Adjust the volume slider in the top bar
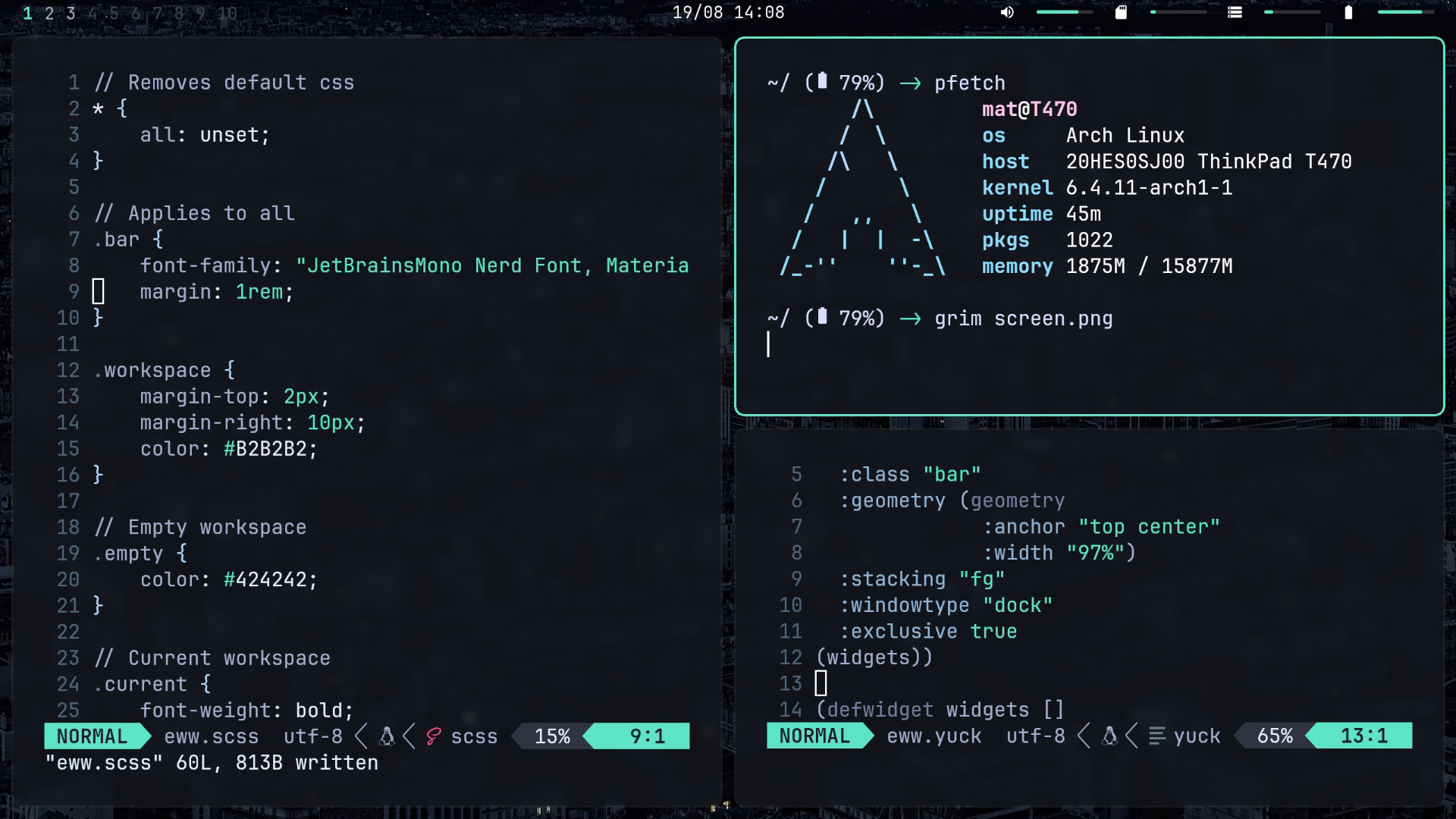 [x=1064, y=12]
